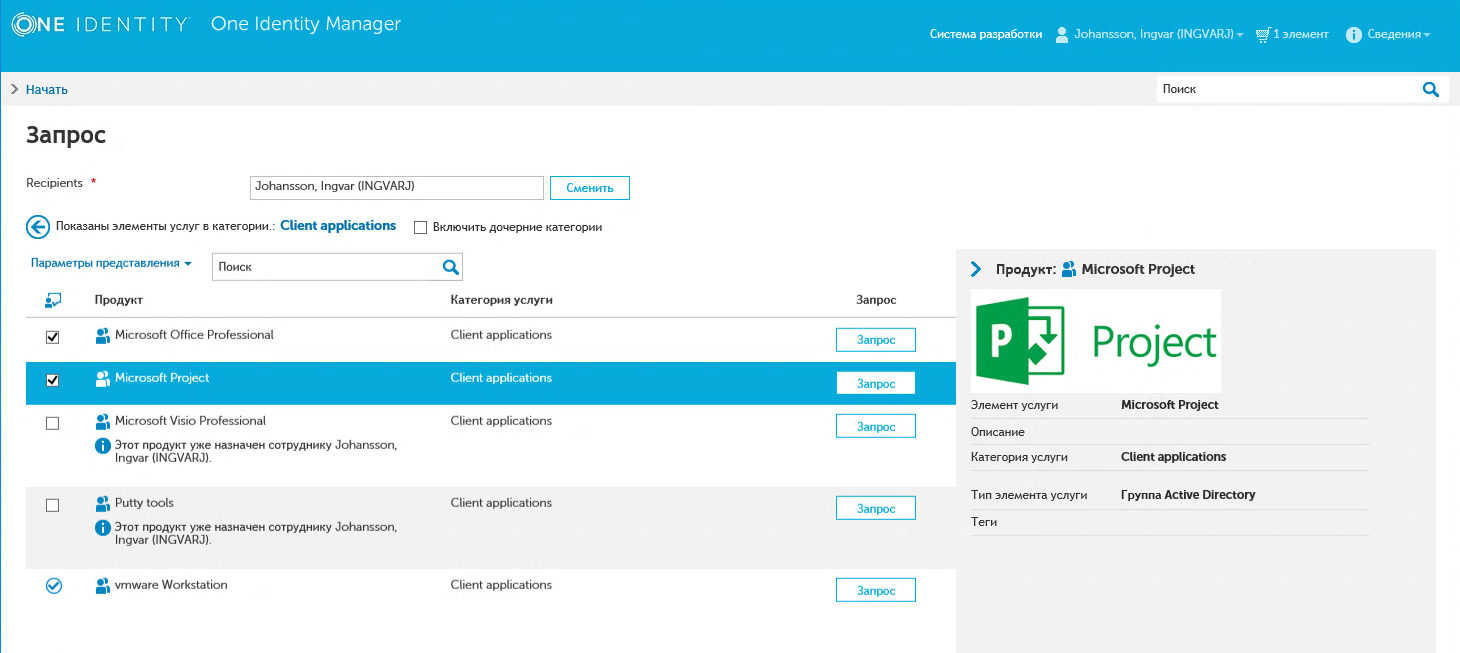This screenshot has width=1460, height=653.
Task: Click the user profile icon for Johansson
Action: coord(1062,35)
